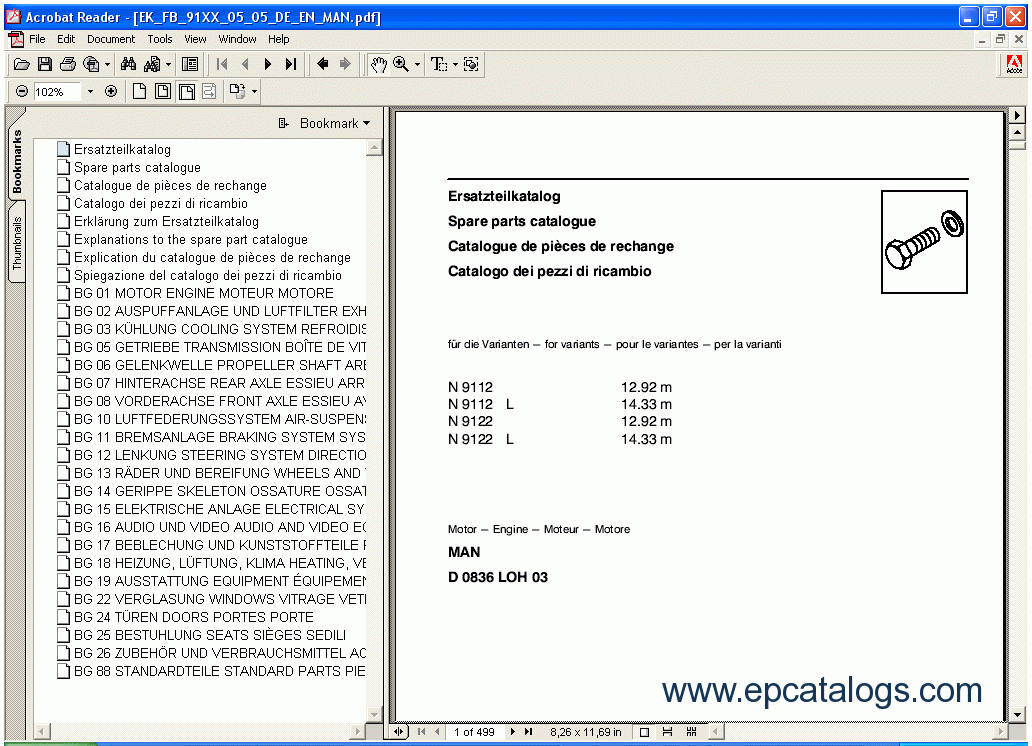This screenshot has height=746, width=1032.
Task: Select Single Page layout in status bar
Action: 644,732
